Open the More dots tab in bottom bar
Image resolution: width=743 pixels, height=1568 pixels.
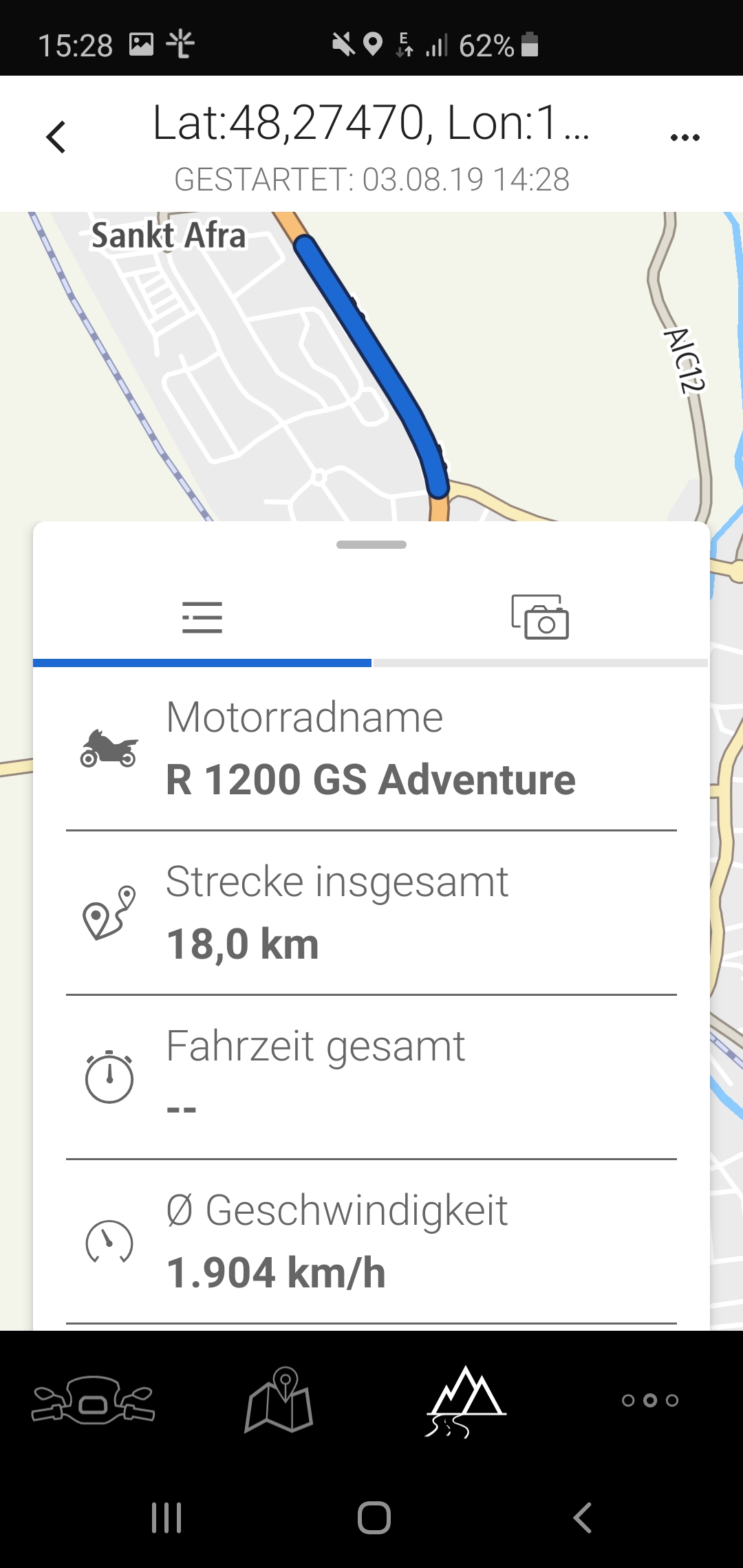coord(650,1400)
